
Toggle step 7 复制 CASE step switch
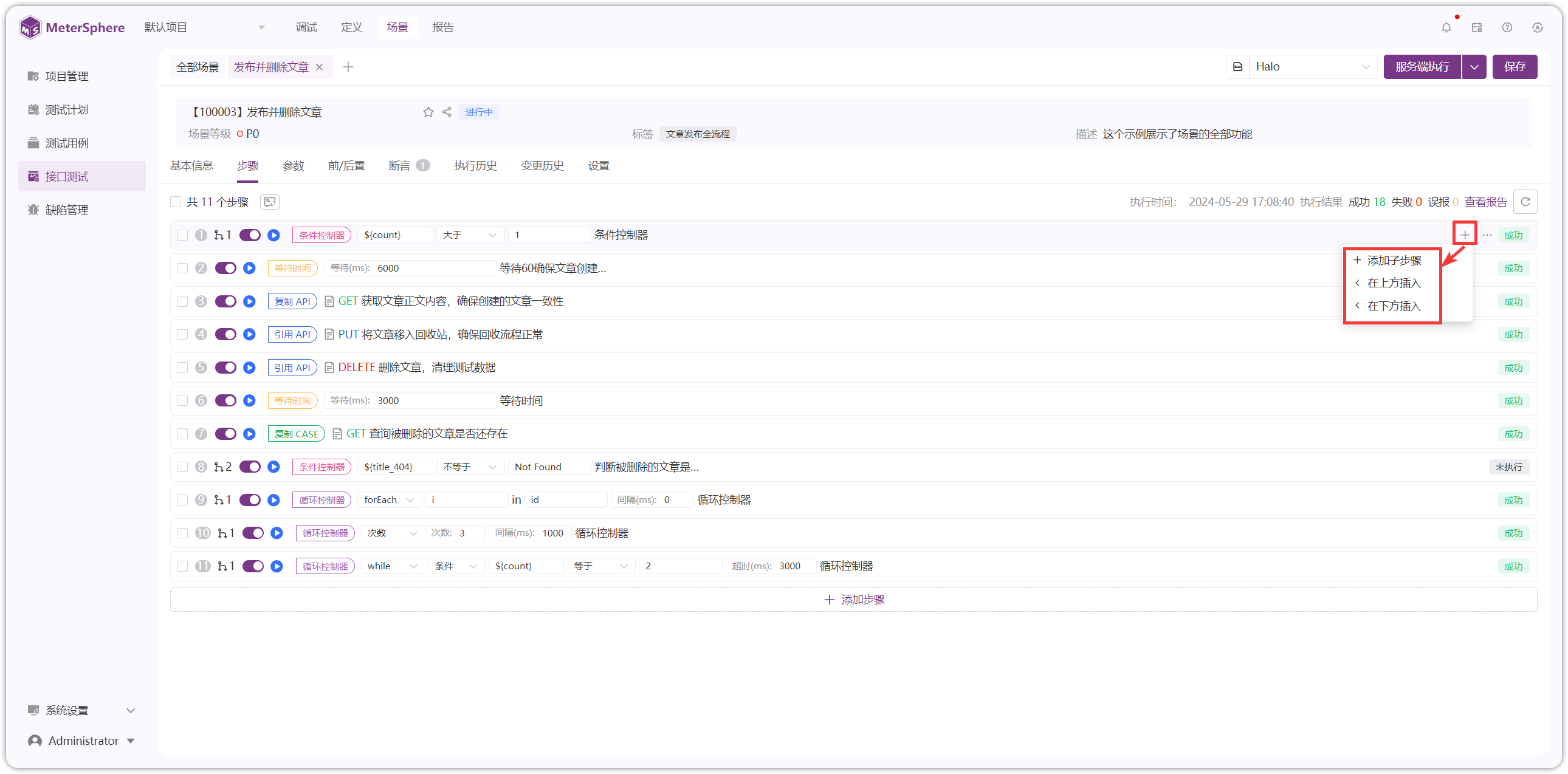(x=226, y=434)
